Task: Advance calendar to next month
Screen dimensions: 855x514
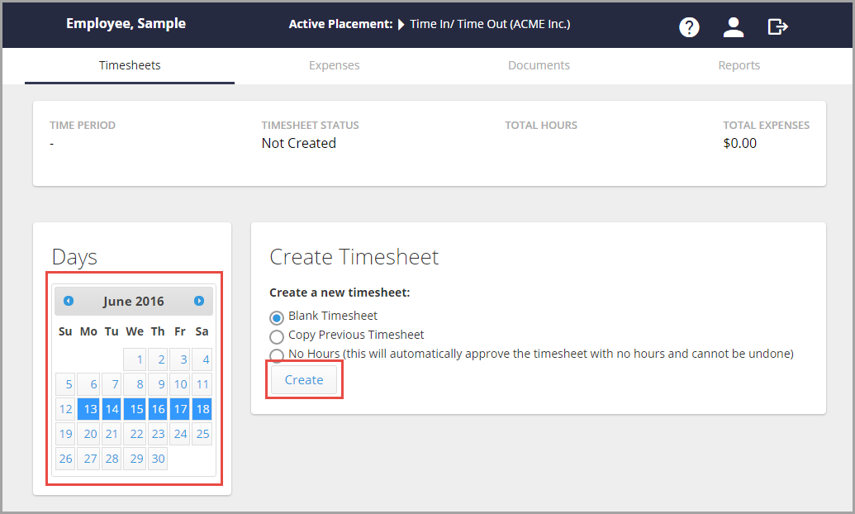Action: [199, 301]
